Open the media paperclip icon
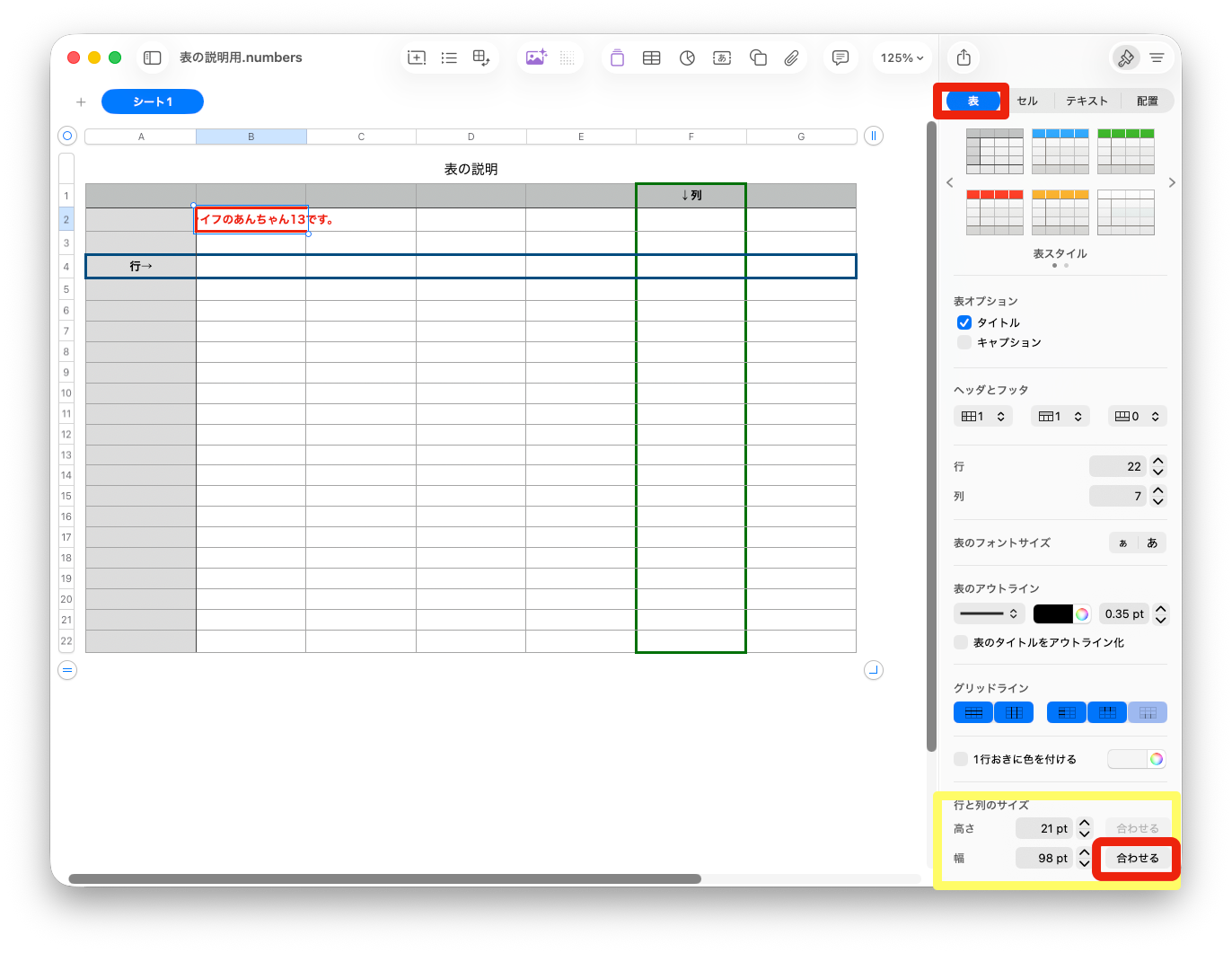This screenshot has width=1232, height=953. 791,57
